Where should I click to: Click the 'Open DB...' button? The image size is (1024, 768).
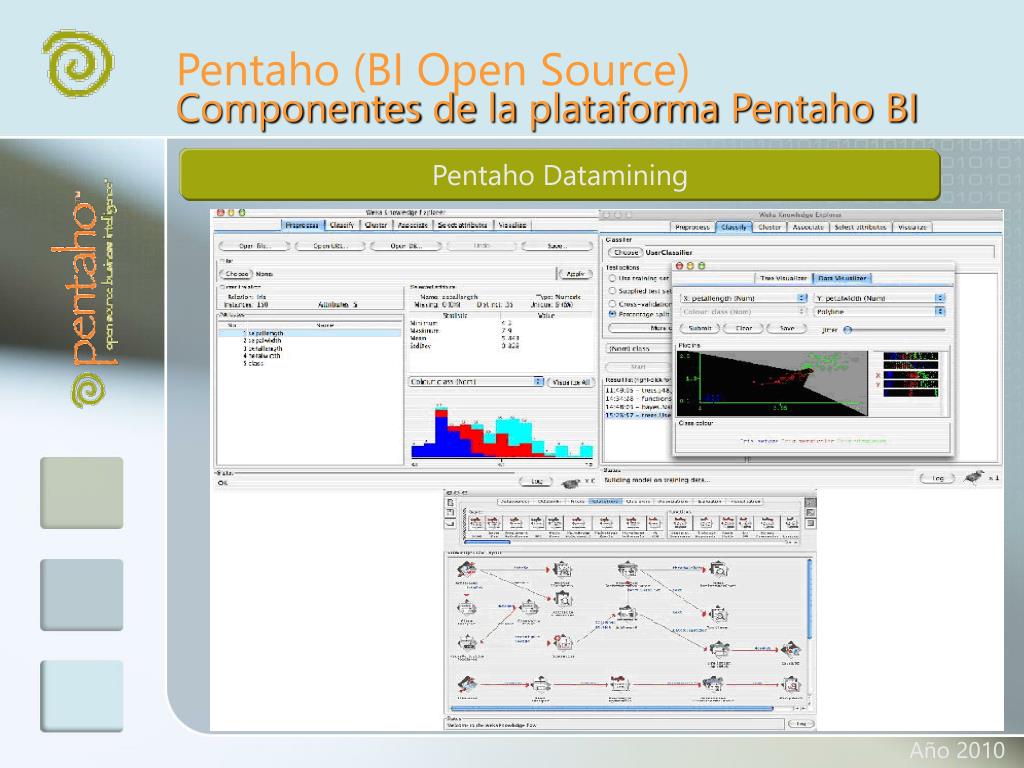coord(406,246)
